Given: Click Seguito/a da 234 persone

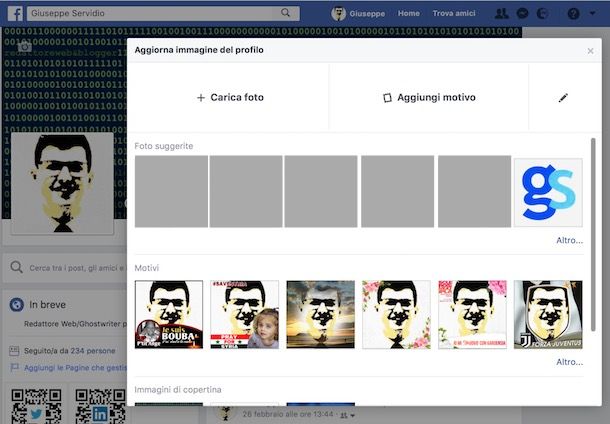Looking at the screenshot, I should [70, 351].
